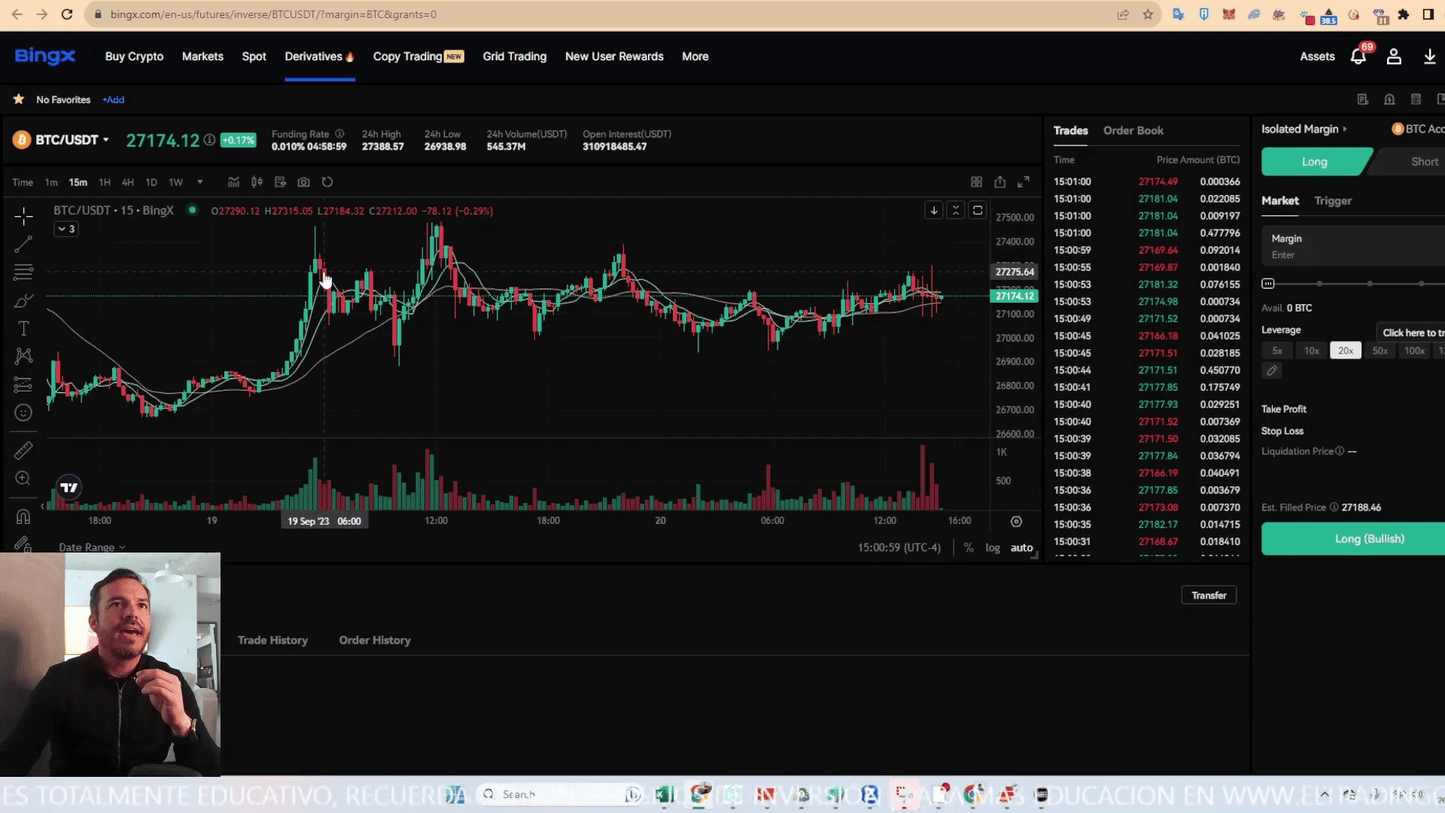This screenshot has height=813, width=1445.
Task: Collapse the indicator legend showing 3
Action: 65,229
